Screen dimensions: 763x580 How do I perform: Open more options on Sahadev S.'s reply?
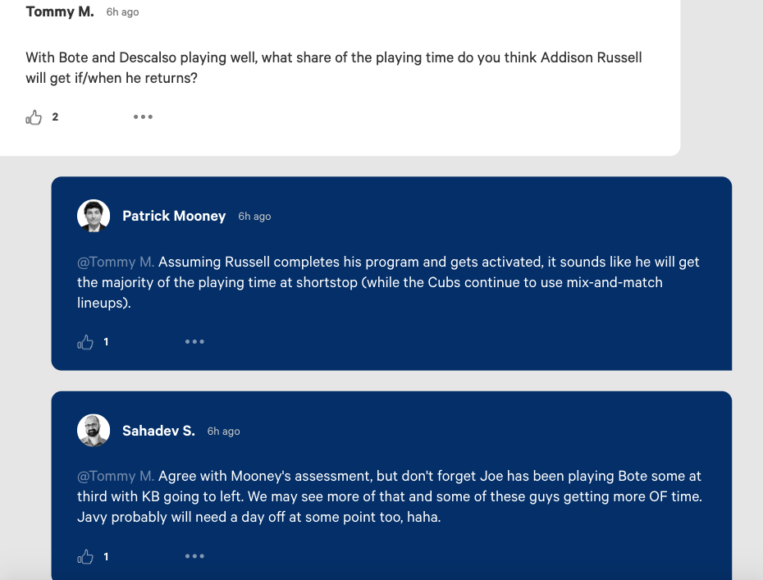194,556
